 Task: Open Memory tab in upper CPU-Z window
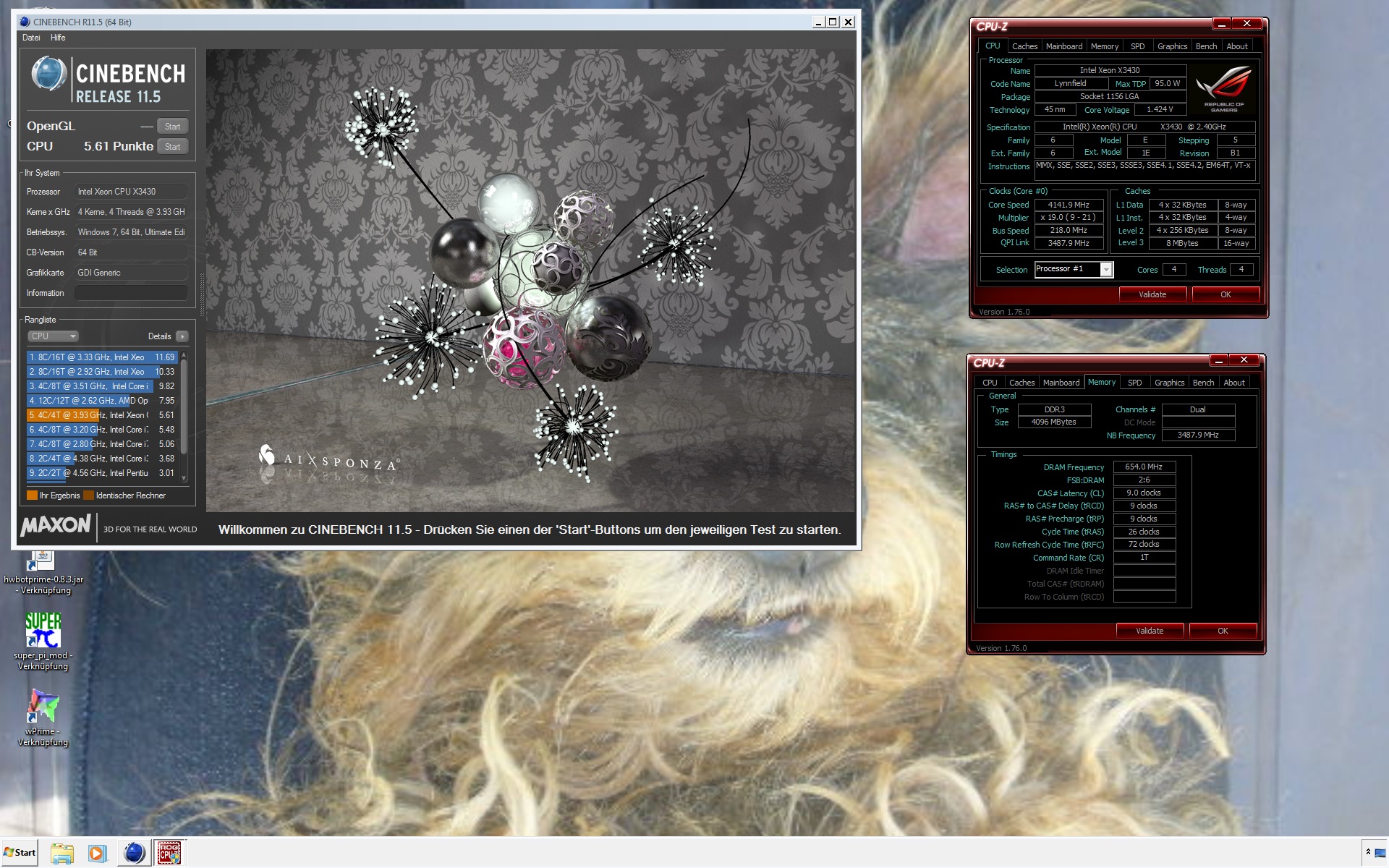click(1105, 46)
